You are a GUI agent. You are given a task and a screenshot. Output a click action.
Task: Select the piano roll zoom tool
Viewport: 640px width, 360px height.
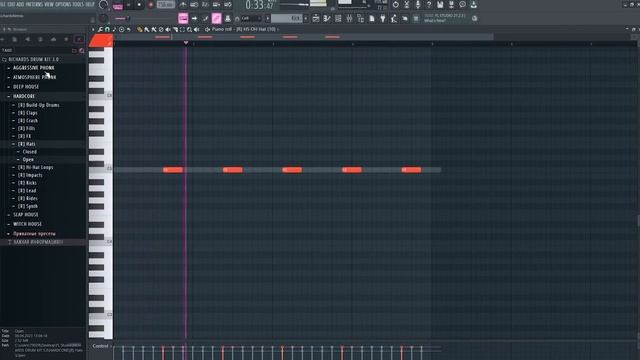tap(189, 29)
